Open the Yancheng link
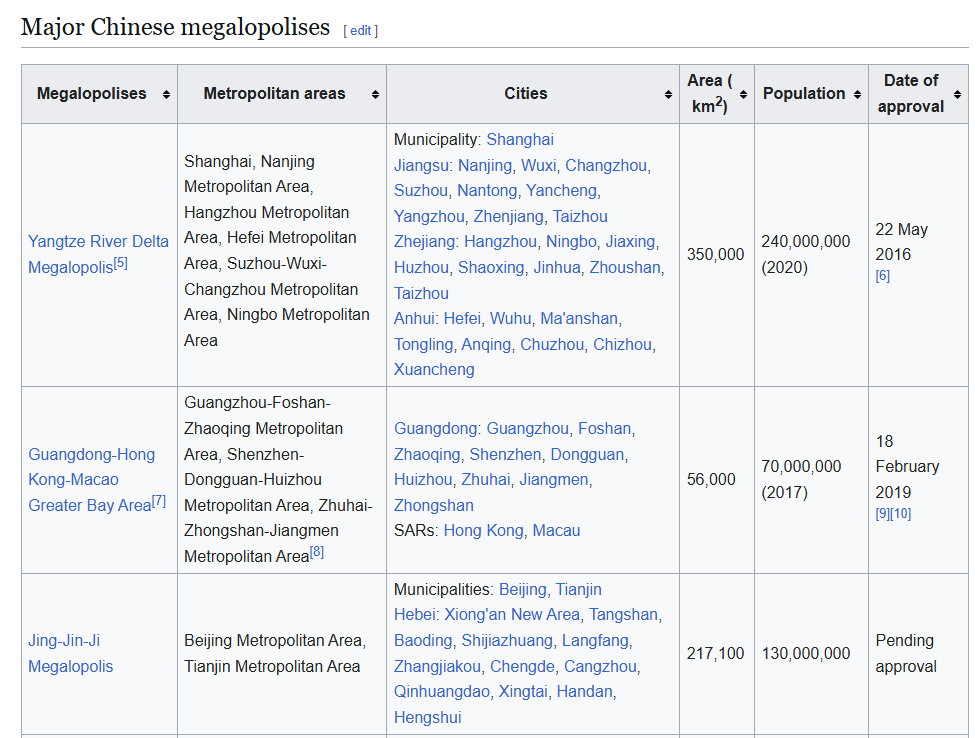This screenshot has width=978, height=738. (561, 190)
